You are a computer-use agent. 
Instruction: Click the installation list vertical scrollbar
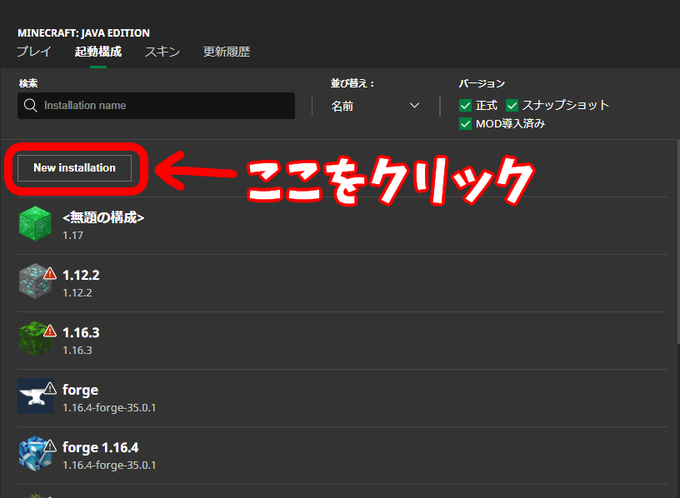point(678,243)
